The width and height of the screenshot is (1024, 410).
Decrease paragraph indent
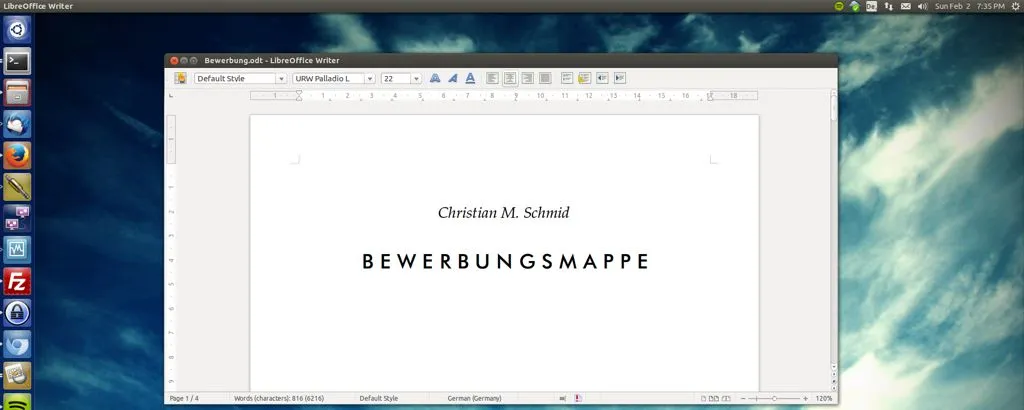click(602, 78)
